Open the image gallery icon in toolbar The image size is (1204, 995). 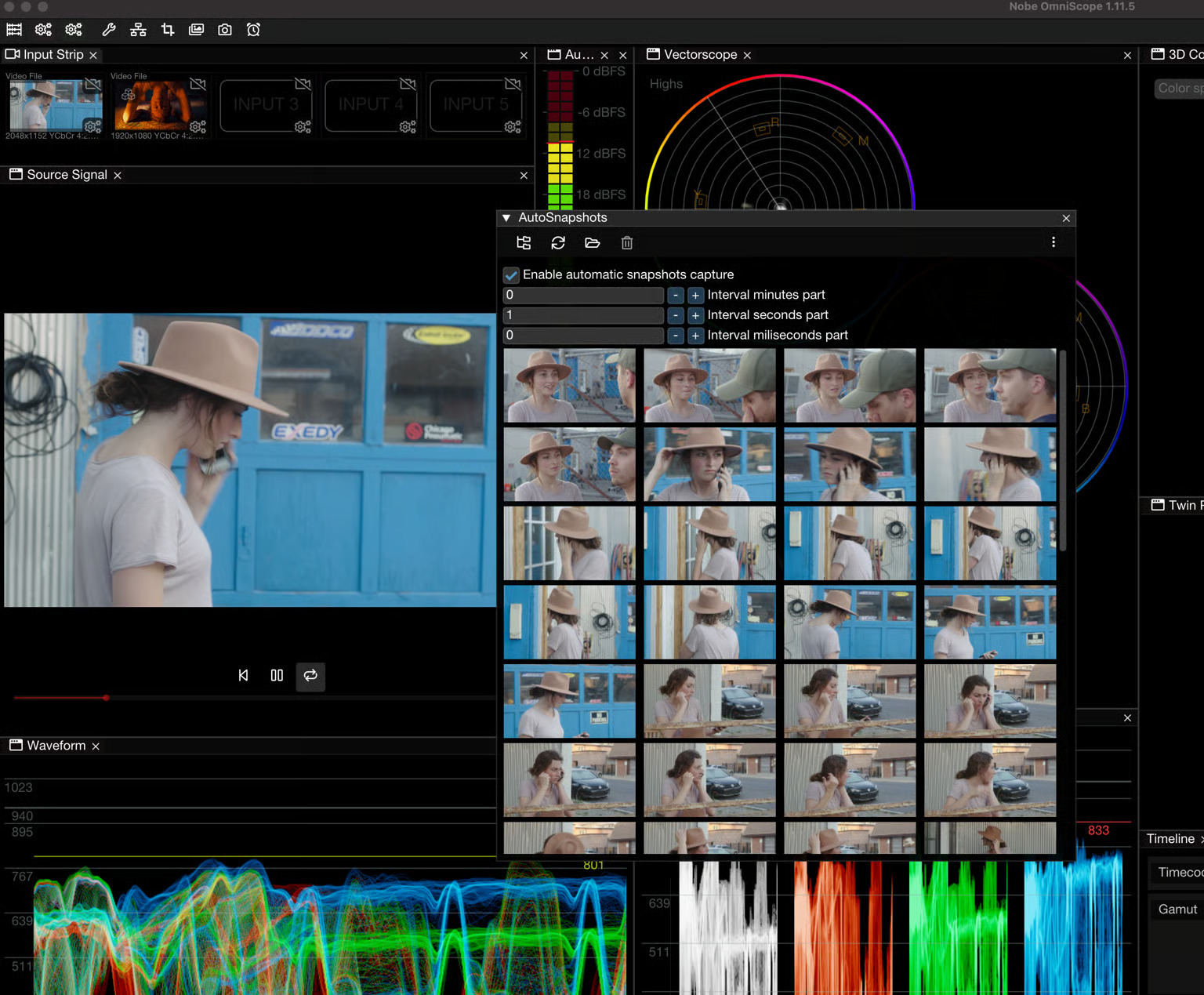pos(196,30)
